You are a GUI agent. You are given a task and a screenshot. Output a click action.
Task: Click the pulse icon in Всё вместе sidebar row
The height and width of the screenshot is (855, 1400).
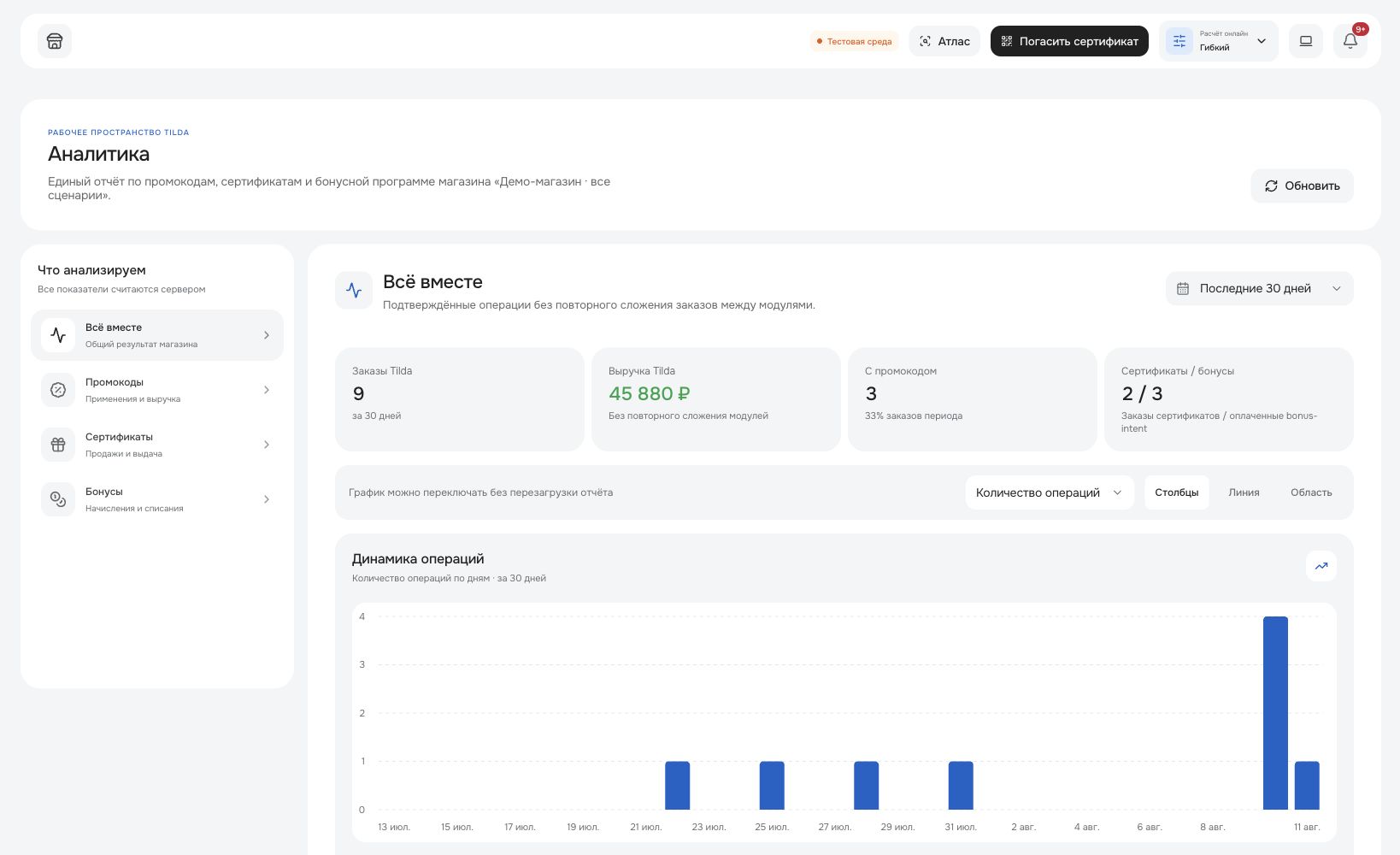tap(58, 335)
